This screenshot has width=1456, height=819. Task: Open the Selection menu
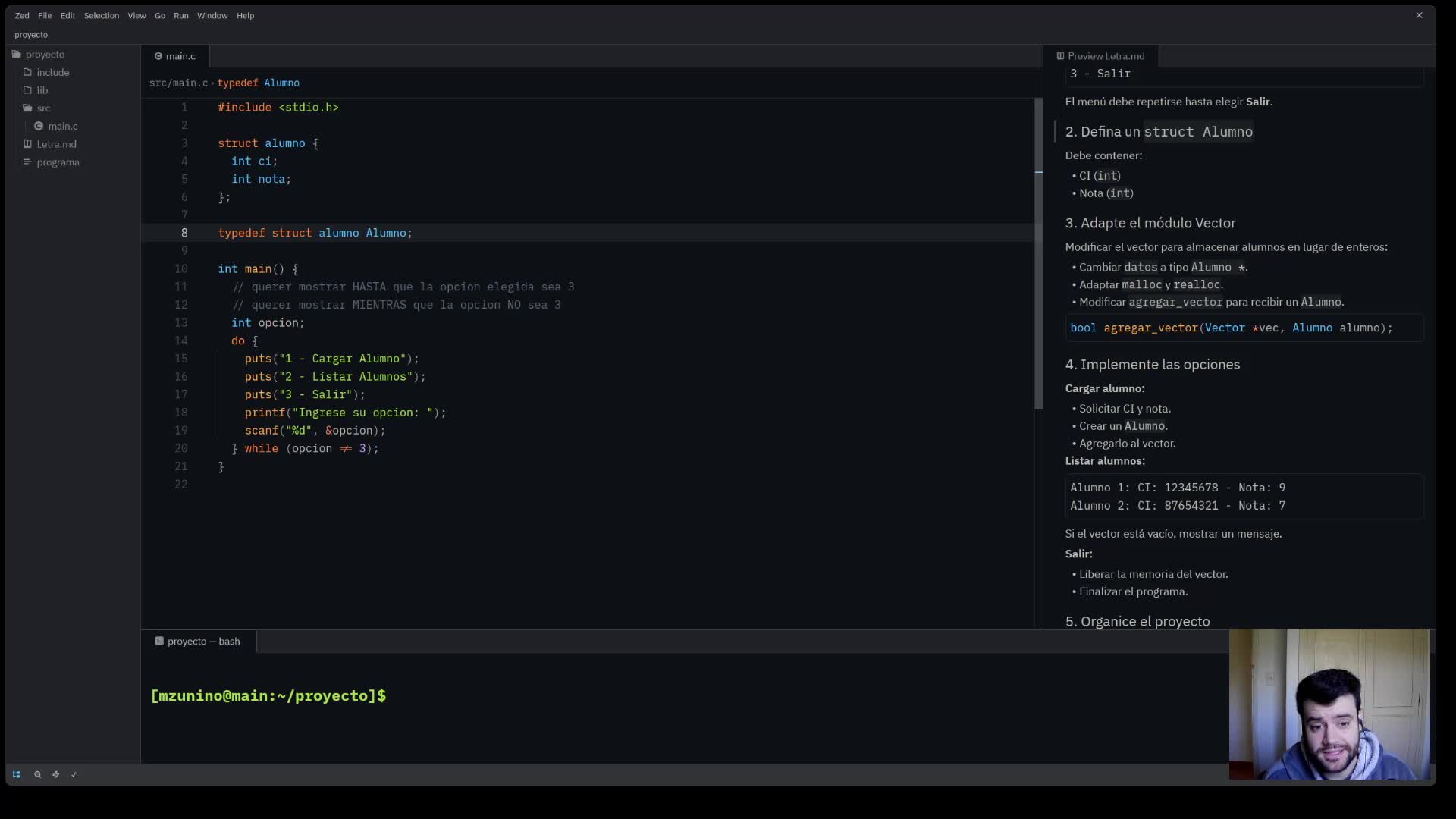pyautogui.click(x=102, y=15)
